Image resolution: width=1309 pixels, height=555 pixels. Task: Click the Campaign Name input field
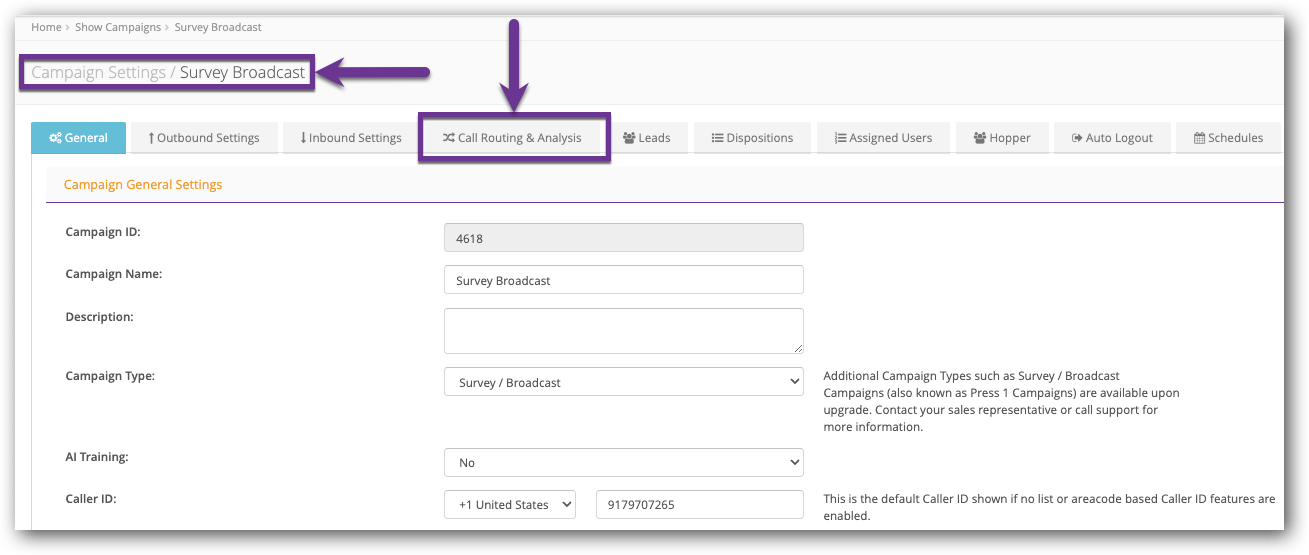pyautogui.click(x=623, y=280)
